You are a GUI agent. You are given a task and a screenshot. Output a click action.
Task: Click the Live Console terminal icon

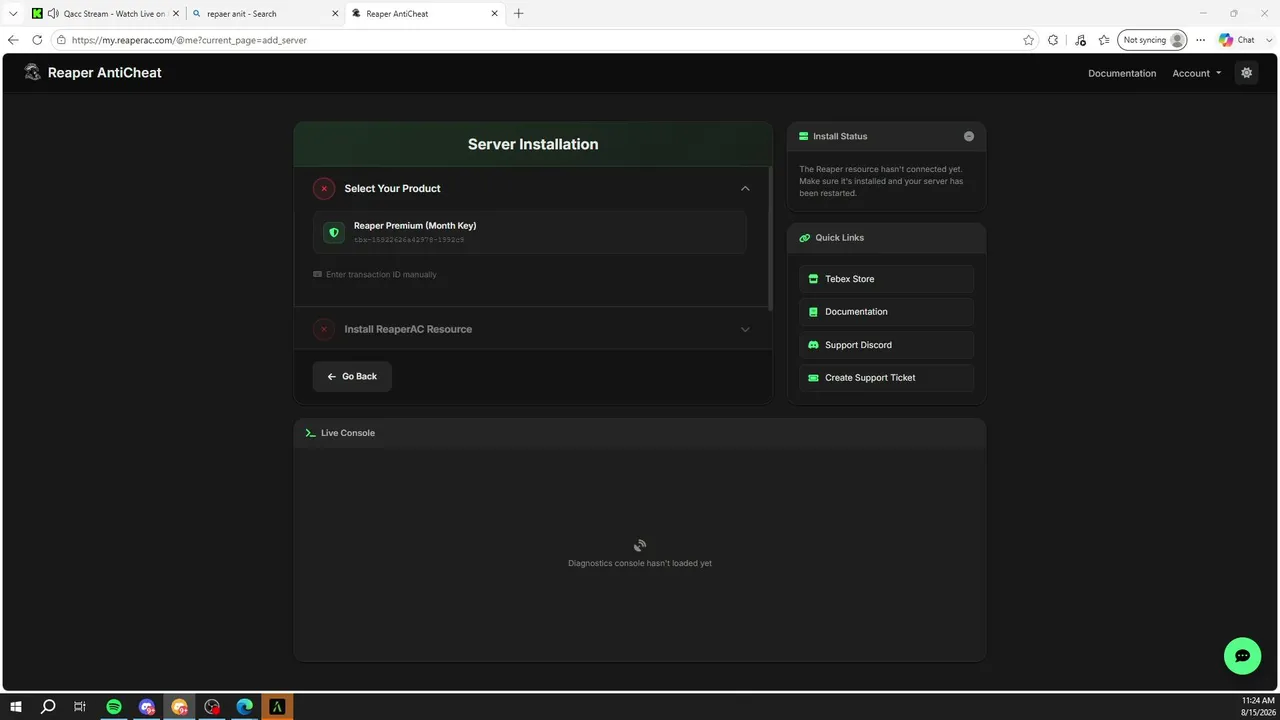(311, 433)
